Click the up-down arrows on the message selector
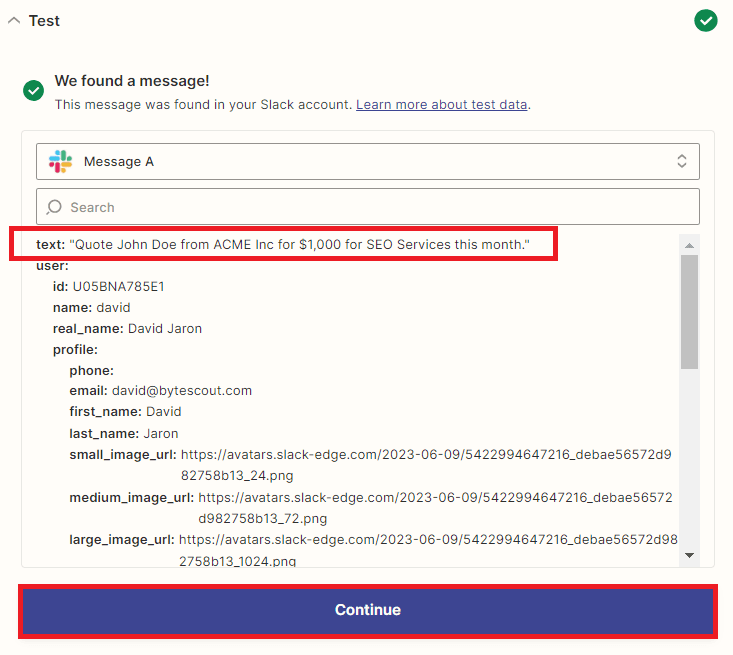The image size is (733, 655). pyautogui.click(x=682, y=161)
